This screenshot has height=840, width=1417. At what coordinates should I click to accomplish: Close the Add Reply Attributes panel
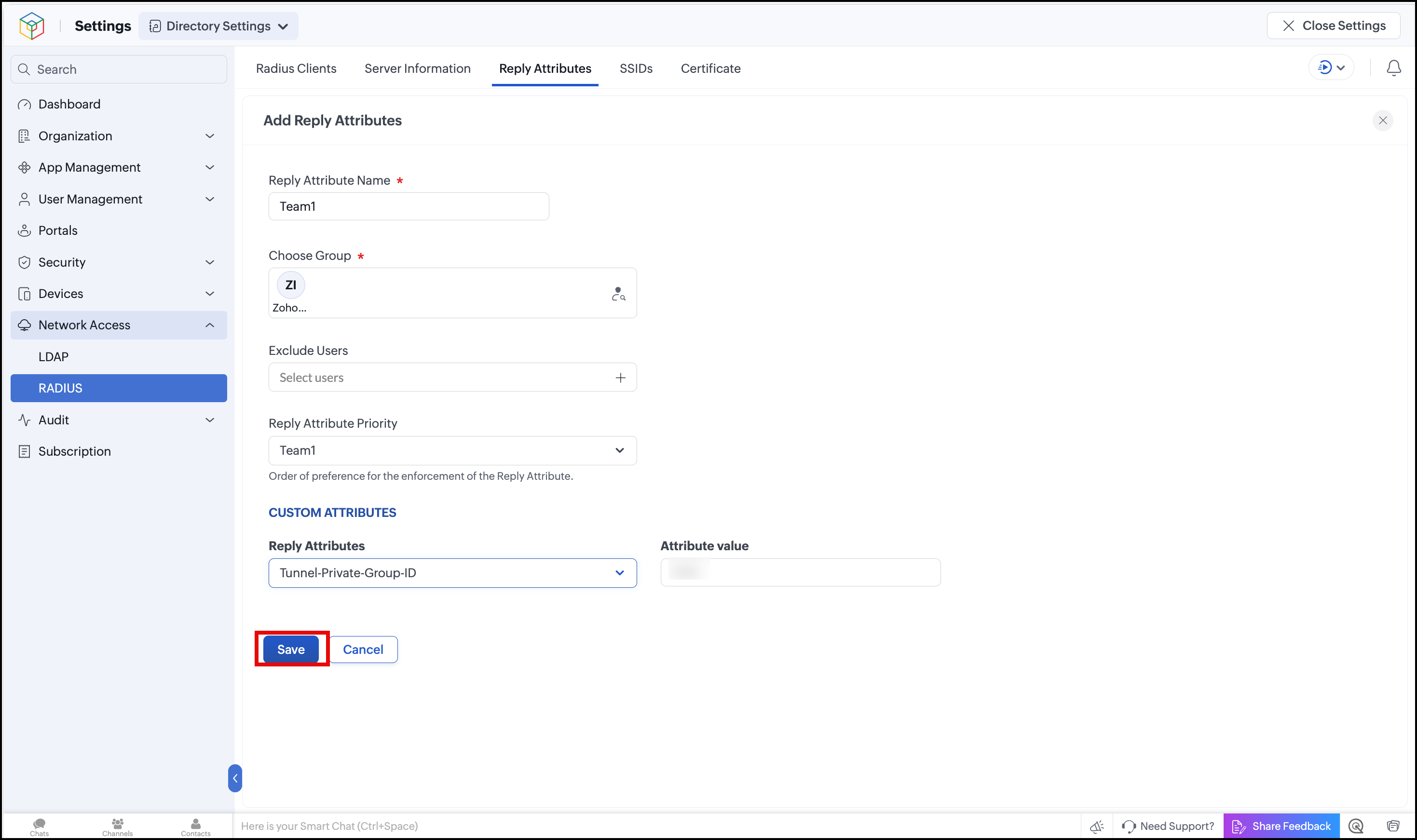tap(1382, 121)
